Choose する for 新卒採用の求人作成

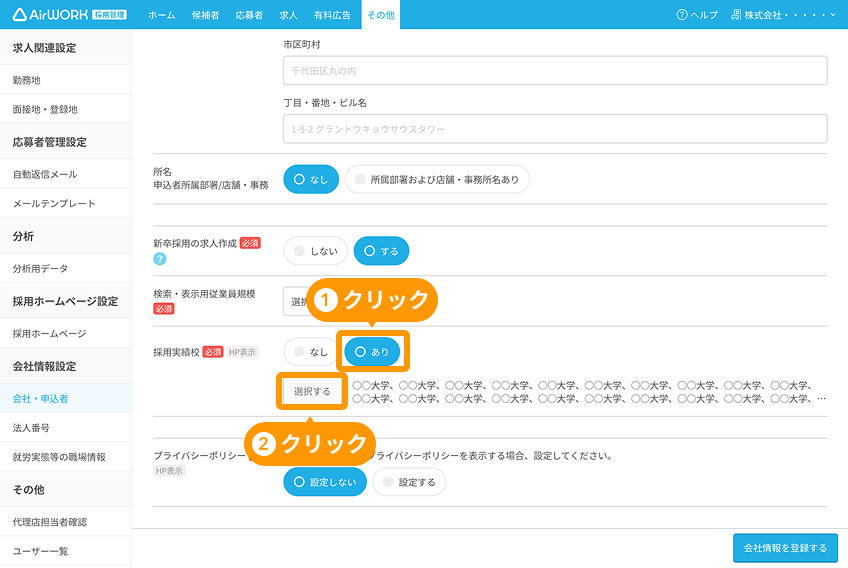coord(381,251)
